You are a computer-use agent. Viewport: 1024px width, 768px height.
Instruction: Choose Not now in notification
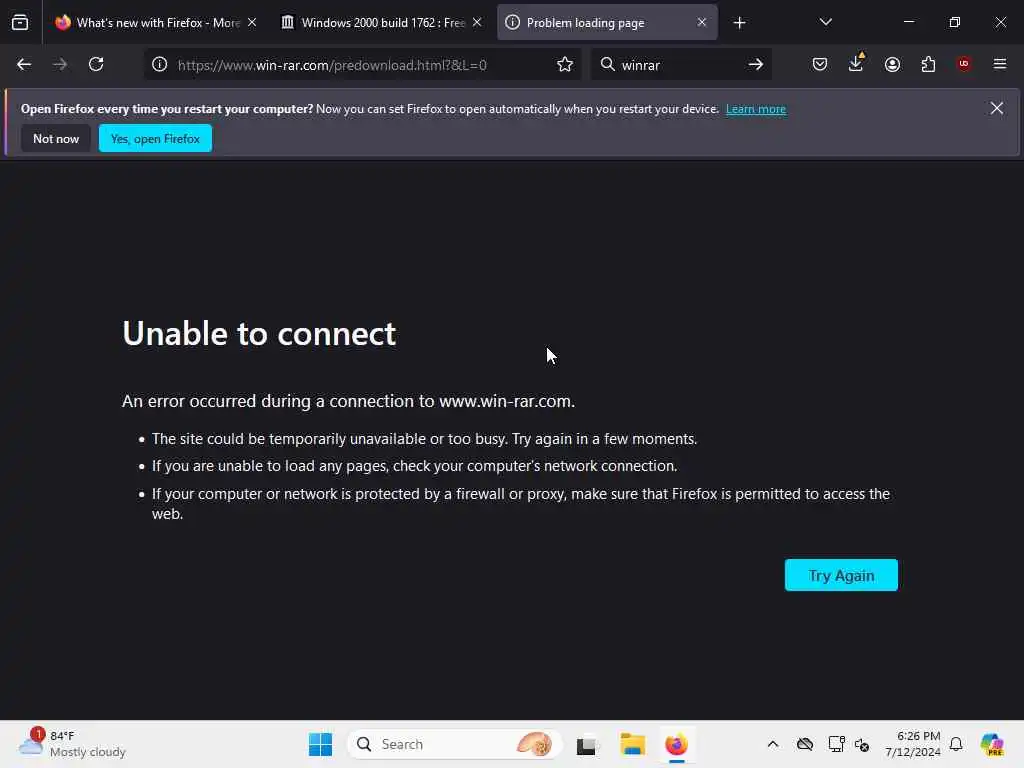[56, 138]
